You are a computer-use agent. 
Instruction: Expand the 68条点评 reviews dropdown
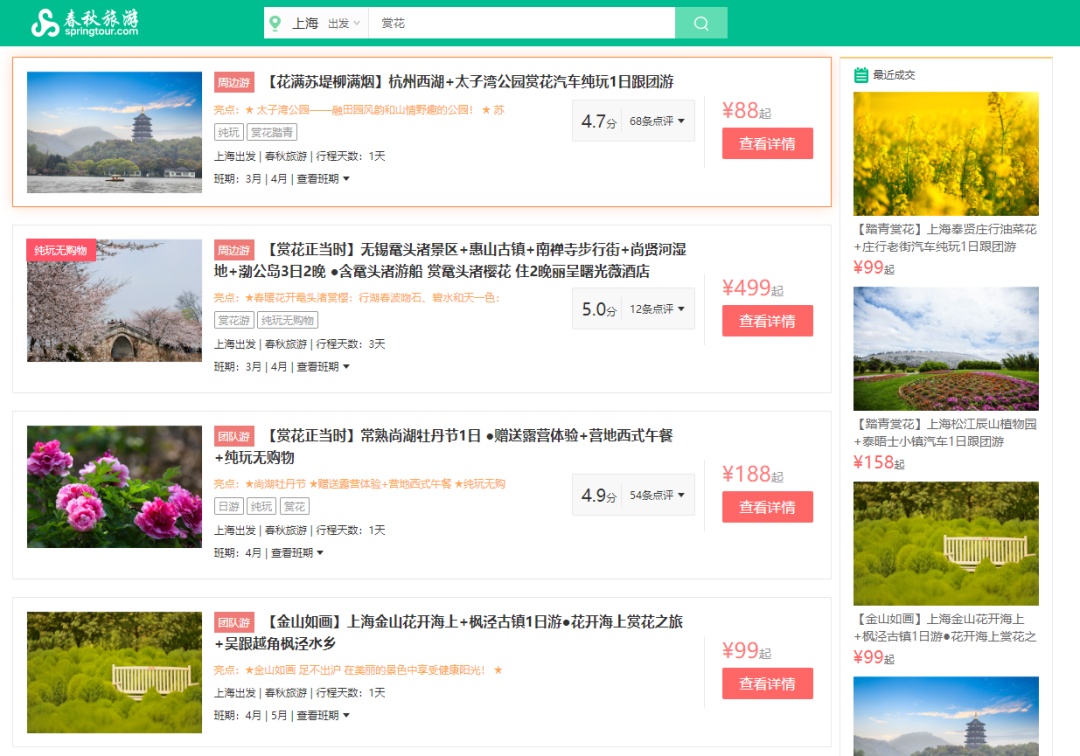pyautogui.click(x=657, y=121)
